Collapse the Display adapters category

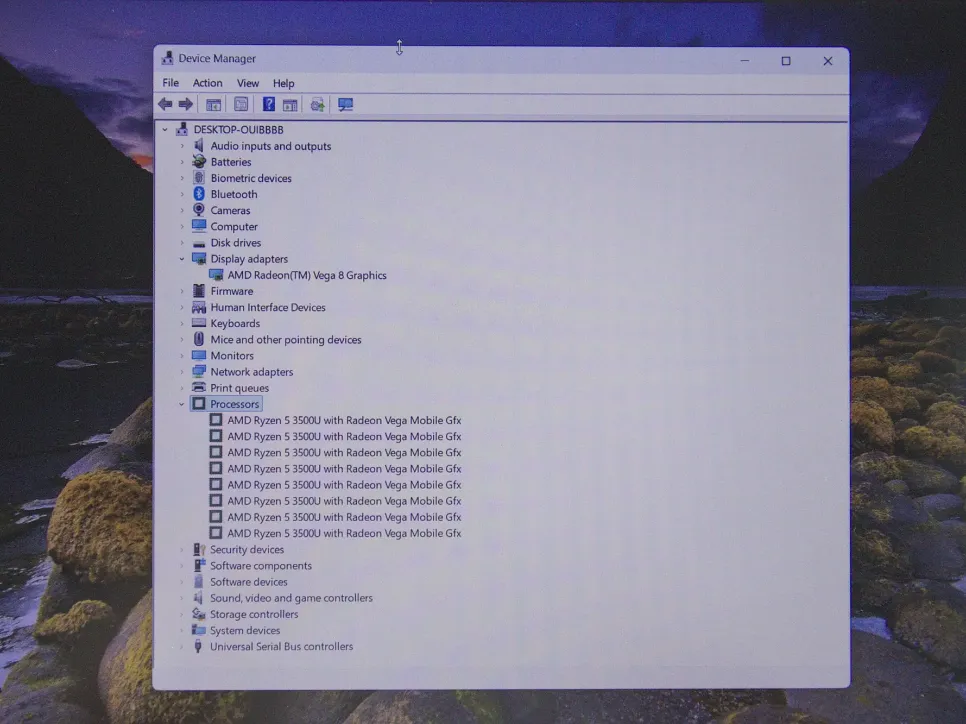[182, 259]
